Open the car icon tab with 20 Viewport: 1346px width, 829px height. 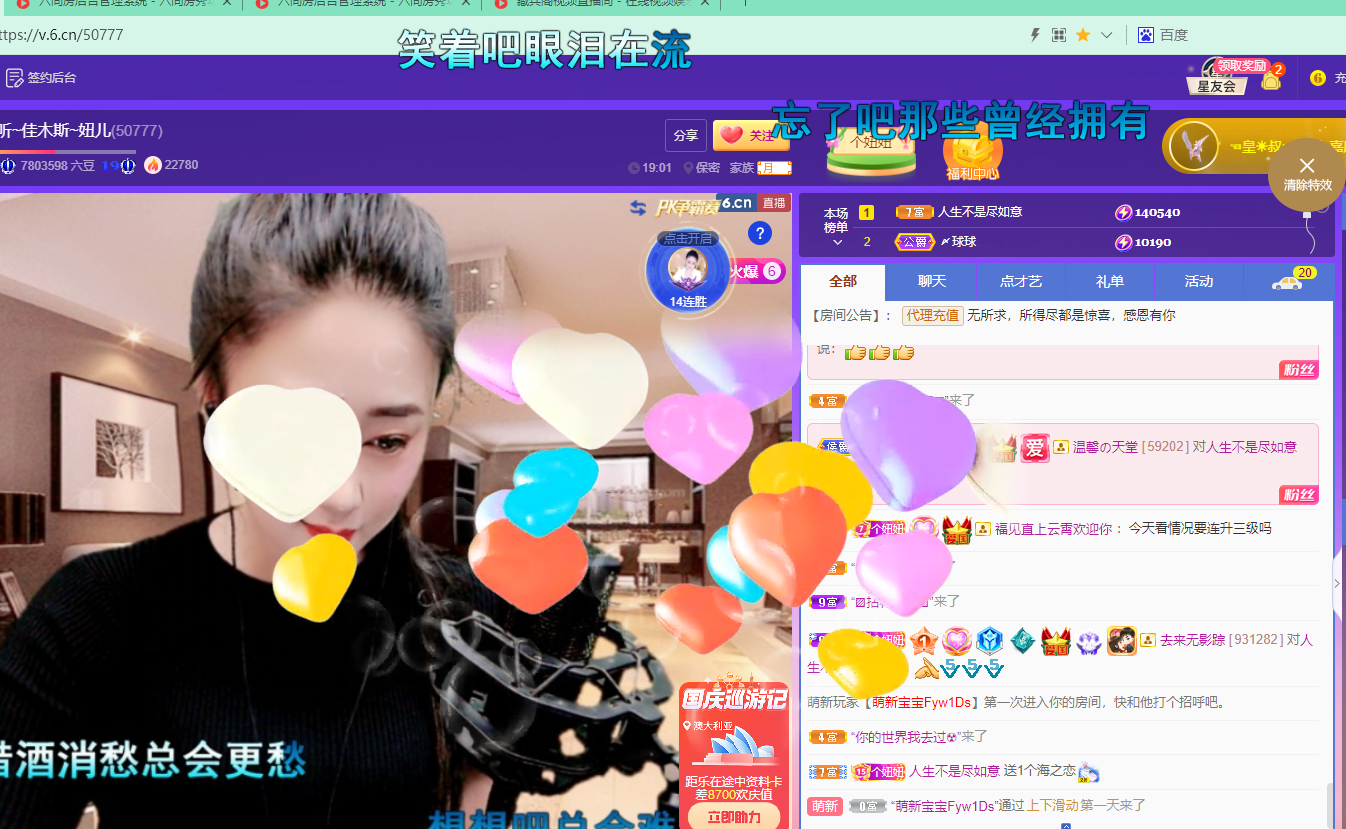click(1288, 282)
